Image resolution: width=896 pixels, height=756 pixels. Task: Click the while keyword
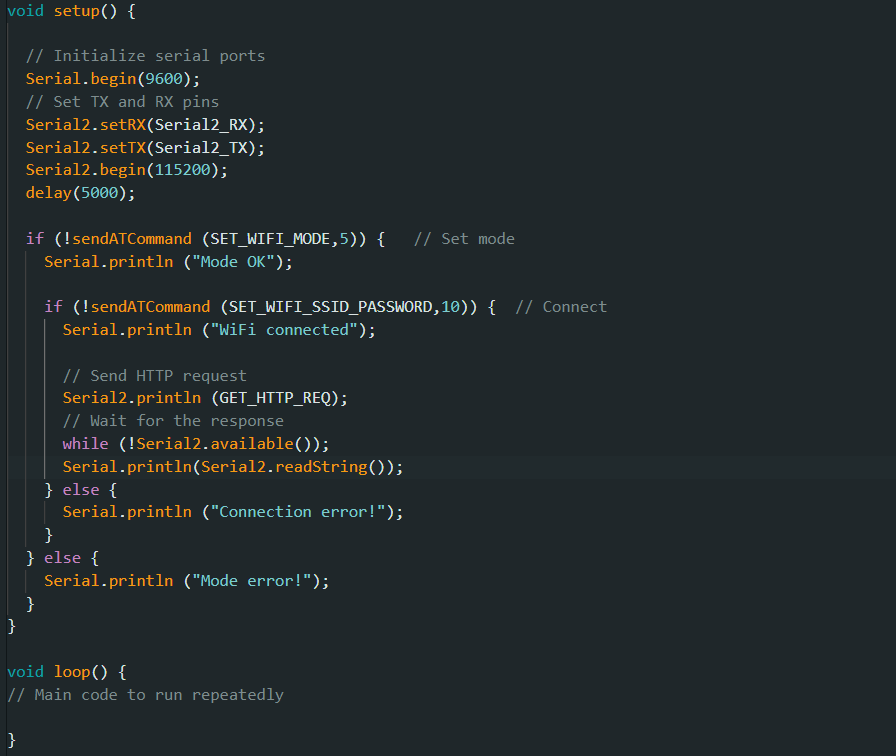click(84, 443)
